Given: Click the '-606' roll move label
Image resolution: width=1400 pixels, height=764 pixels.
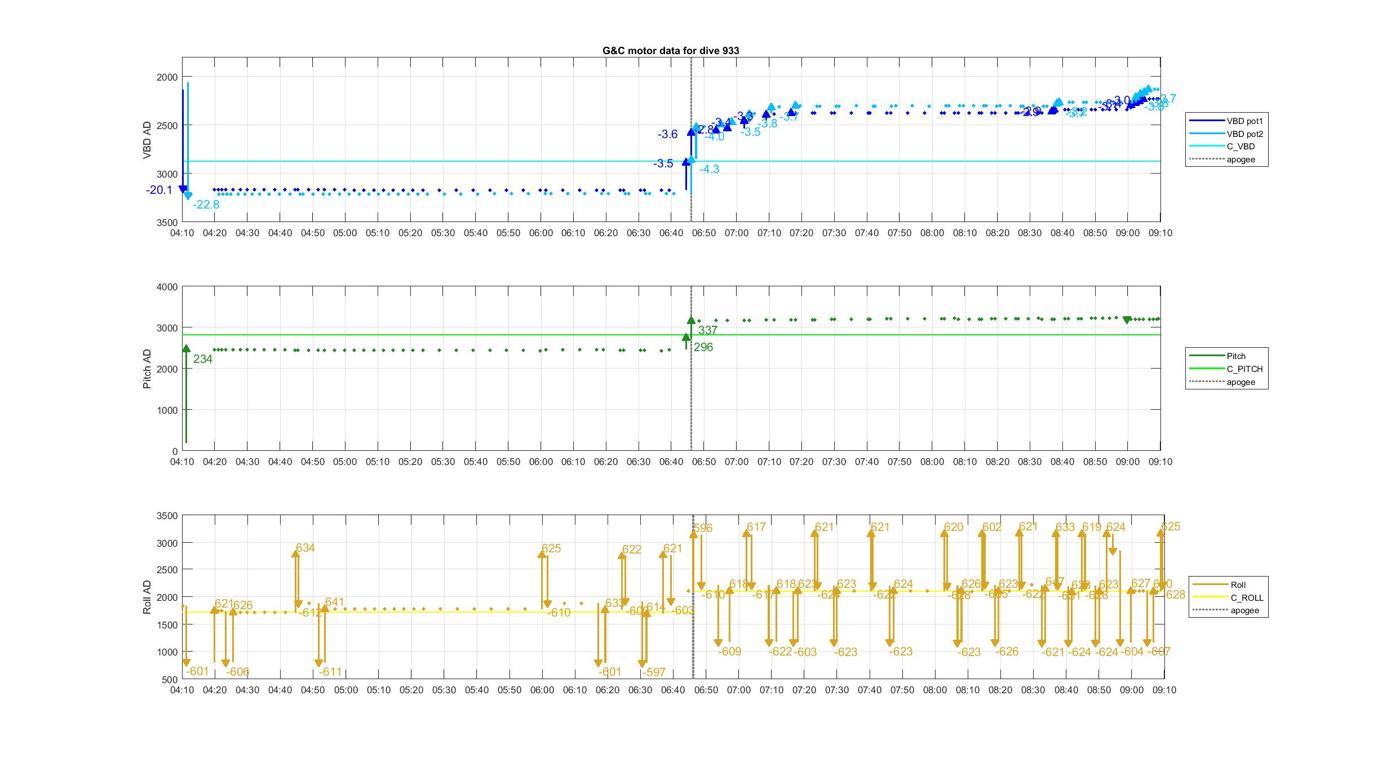Looking at the screenshot, I should [238, 672].
